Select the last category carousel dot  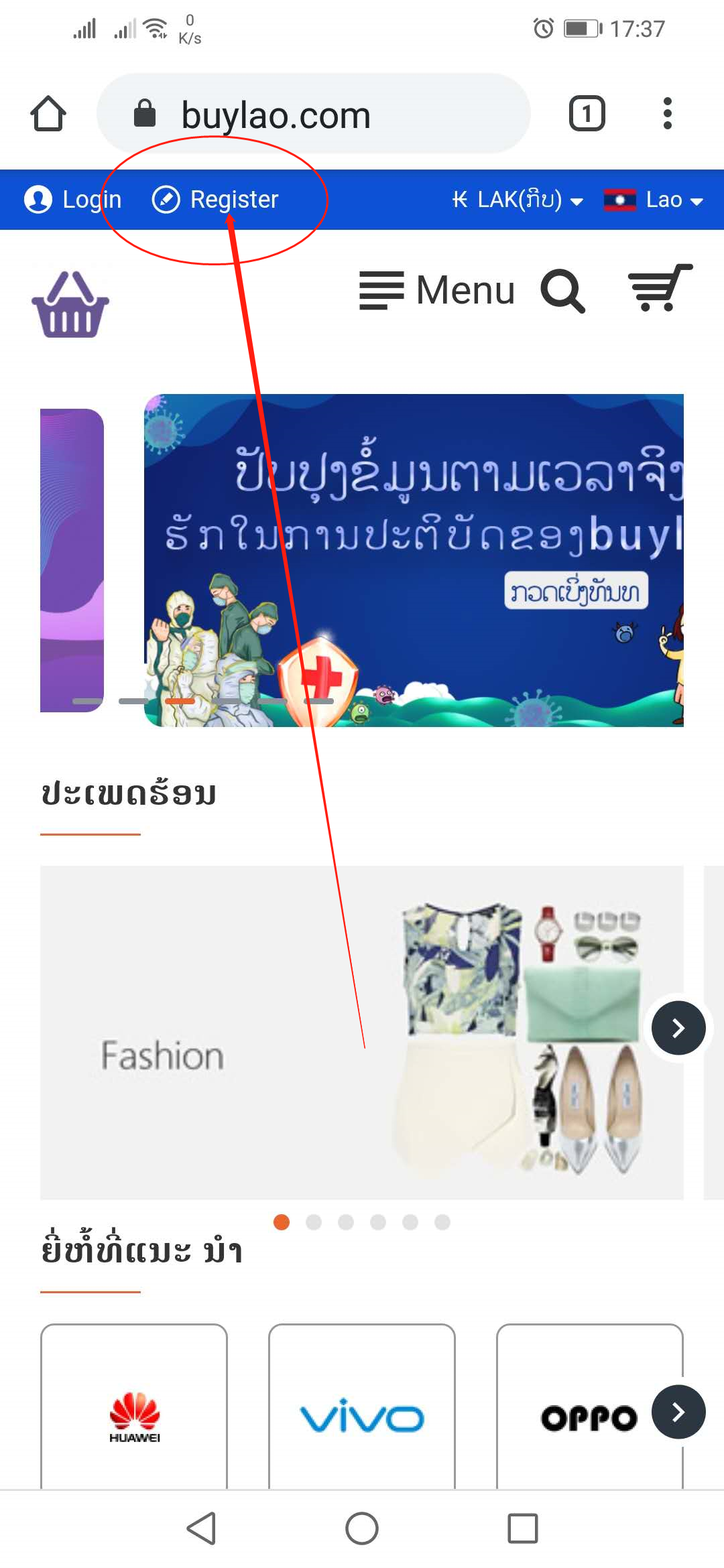click(442, 1222)
